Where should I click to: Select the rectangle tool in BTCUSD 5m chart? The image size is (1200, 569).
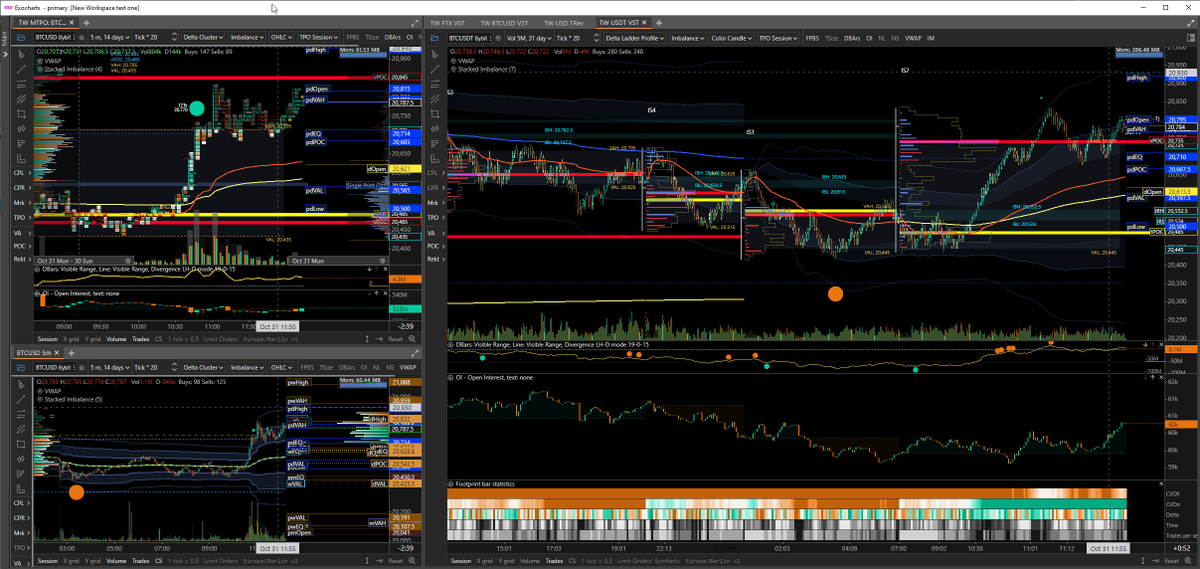(x=20, y=444)
